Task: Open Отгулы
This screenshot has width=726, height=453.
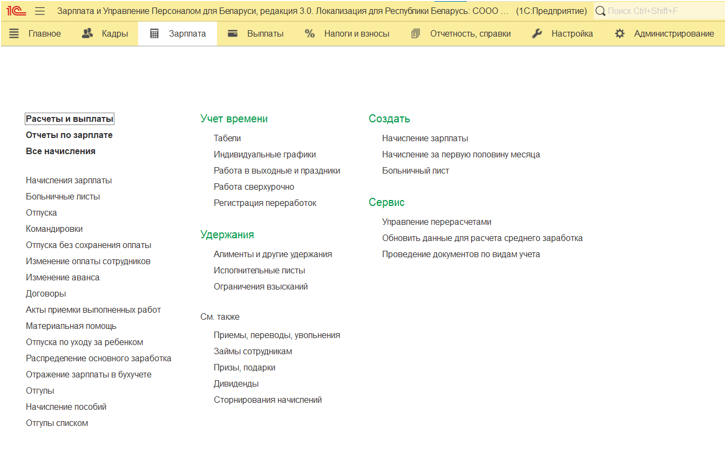Action: pos(40,390)
